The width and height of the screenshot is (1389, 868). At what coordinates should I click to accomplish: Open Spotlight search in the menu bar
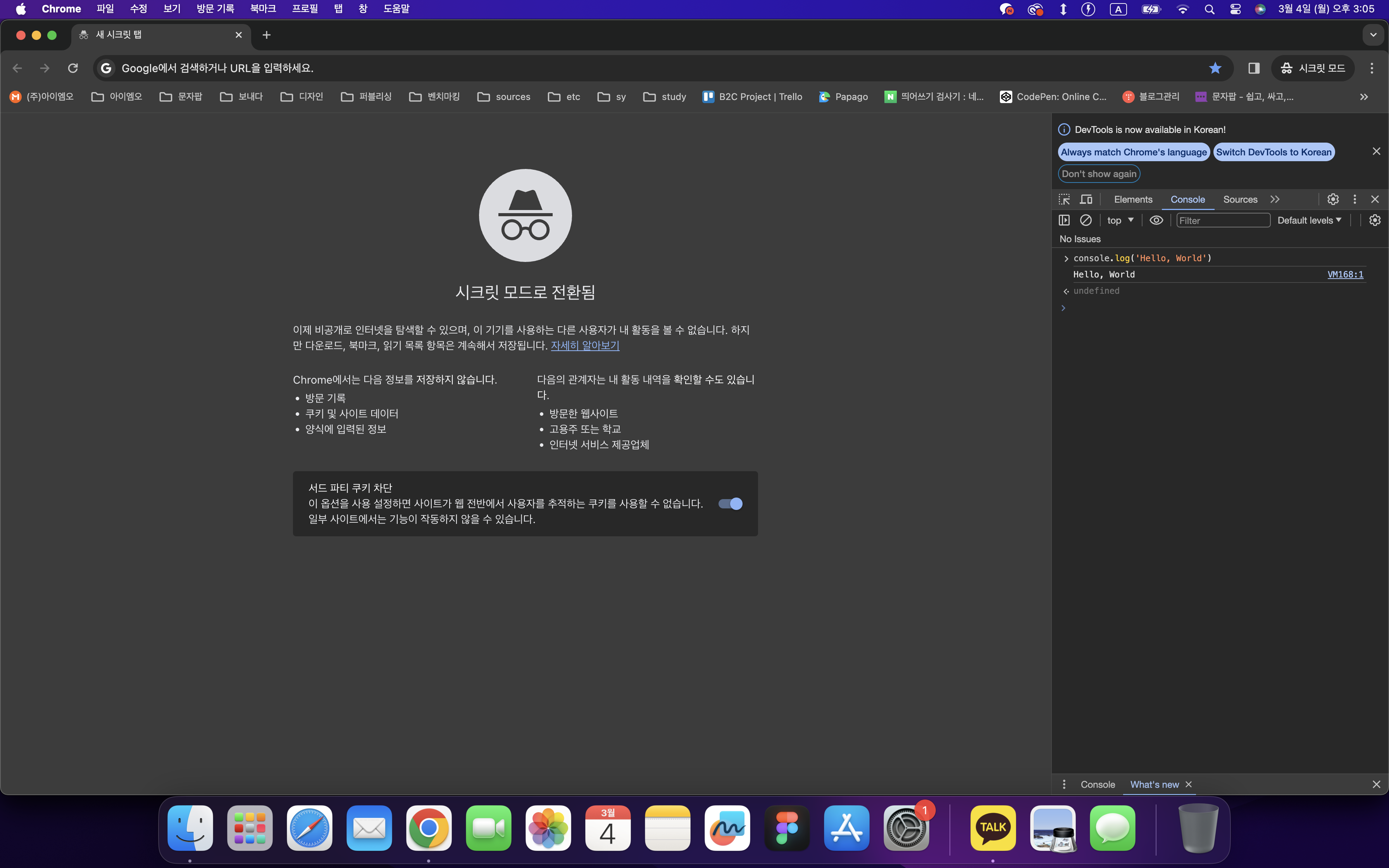(x=1209, y=9)
